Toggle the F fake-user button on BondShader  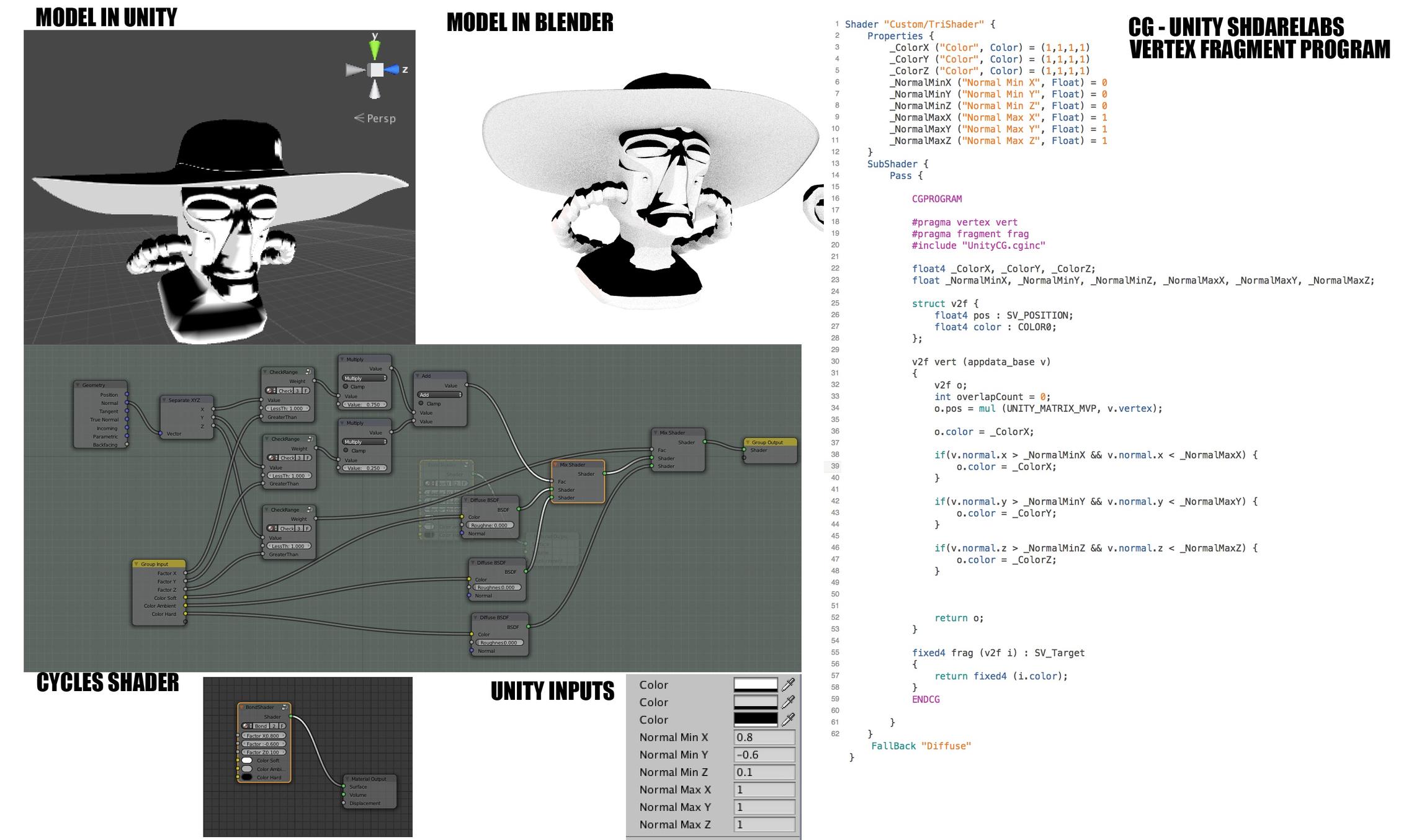click(282, 726)
